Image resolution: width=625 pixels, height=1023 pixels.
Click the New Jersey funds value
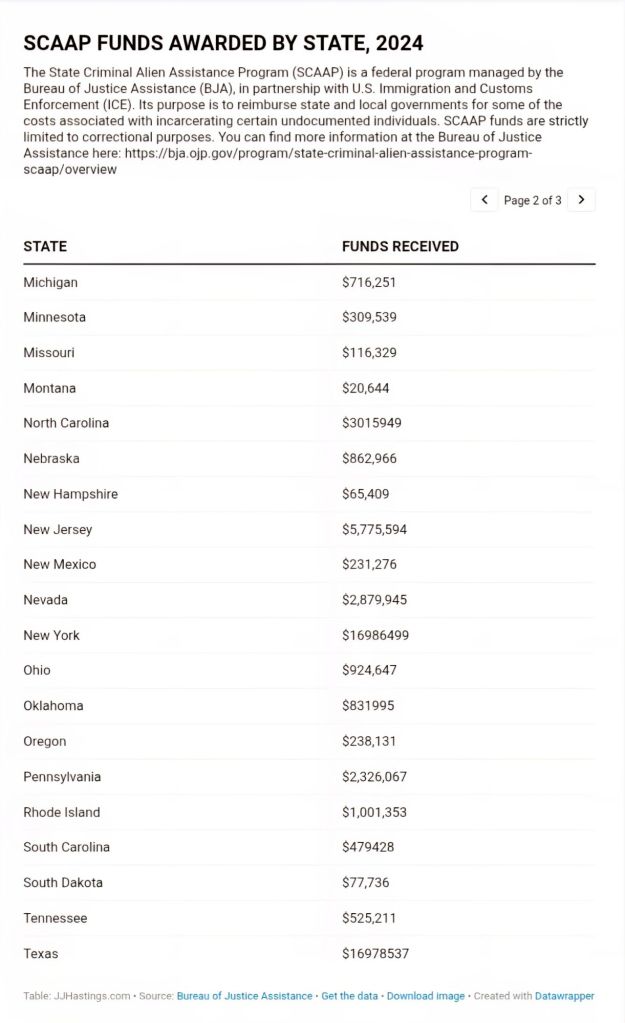click(x=374, y=529)
